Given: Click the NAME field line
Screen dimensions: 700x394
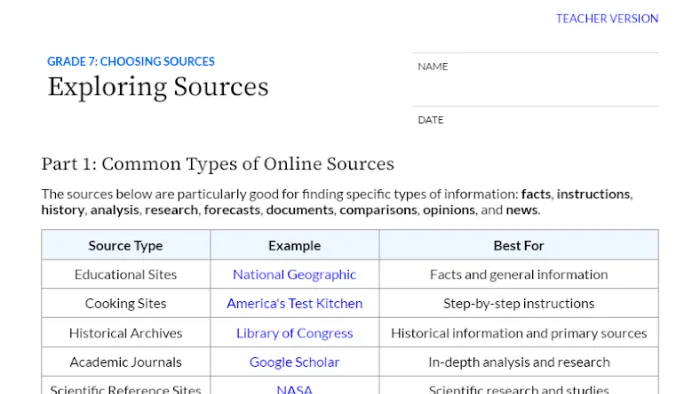Looking at the screenshot, I should tap(535, 79).
